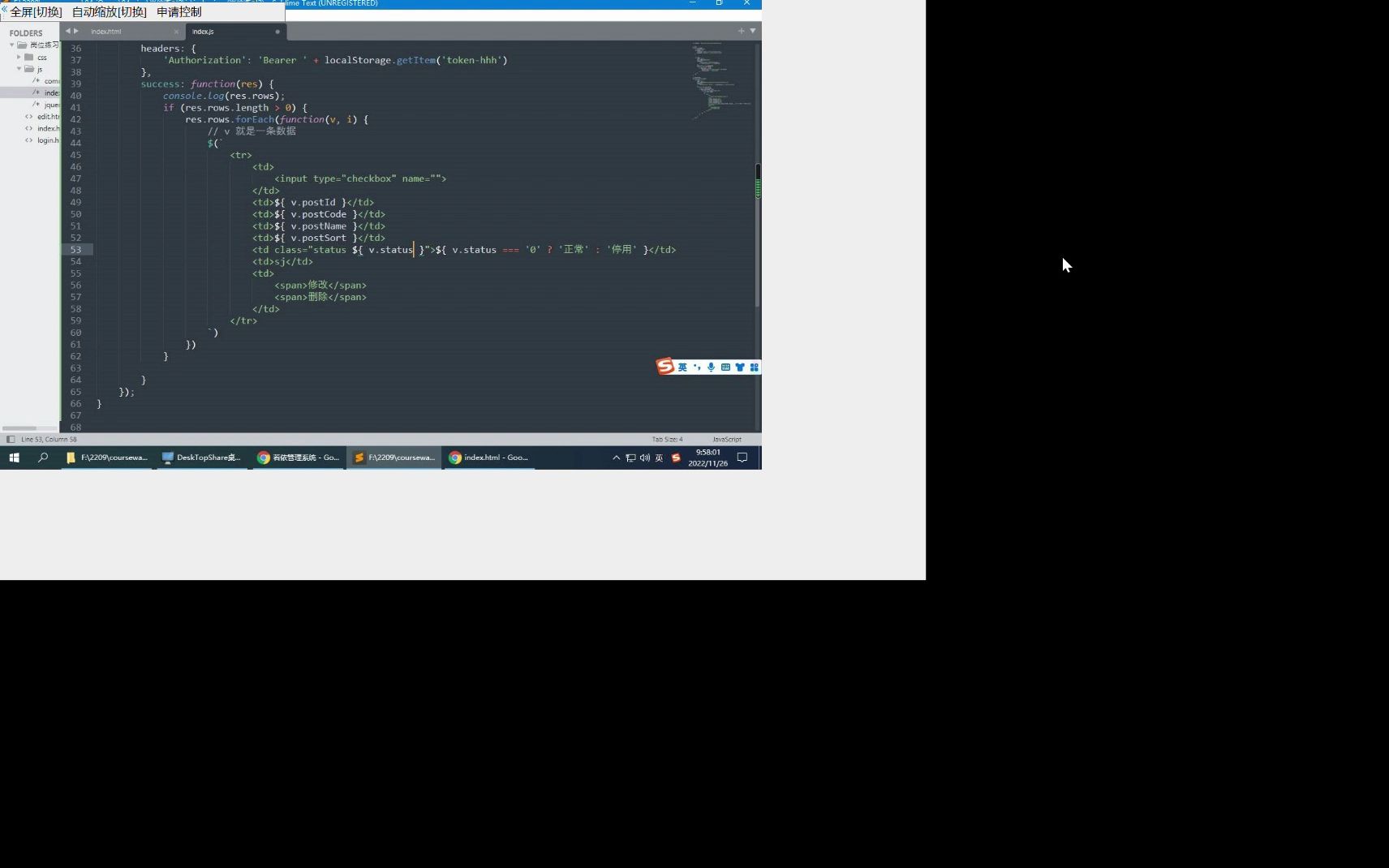This screenshot has width=1389, height=868.
Task: Go to previous tab arrow
Action: pyautogui.click(x=68, y=31)
